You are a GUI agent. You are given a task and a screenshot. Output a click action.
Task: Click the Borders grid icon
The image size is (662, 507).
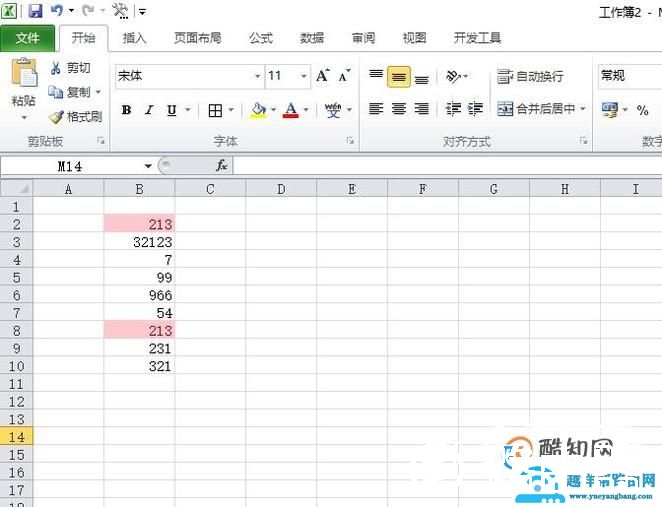click(215, 111)
